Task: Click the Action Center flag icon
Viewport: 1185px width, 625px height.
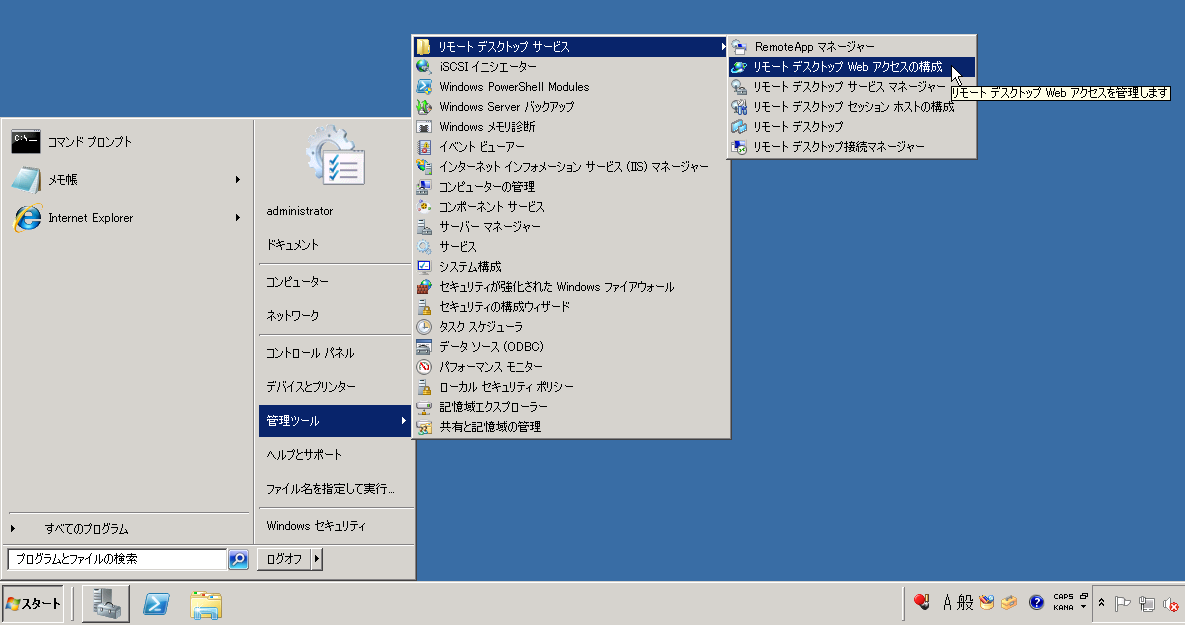Action: 1122,604
